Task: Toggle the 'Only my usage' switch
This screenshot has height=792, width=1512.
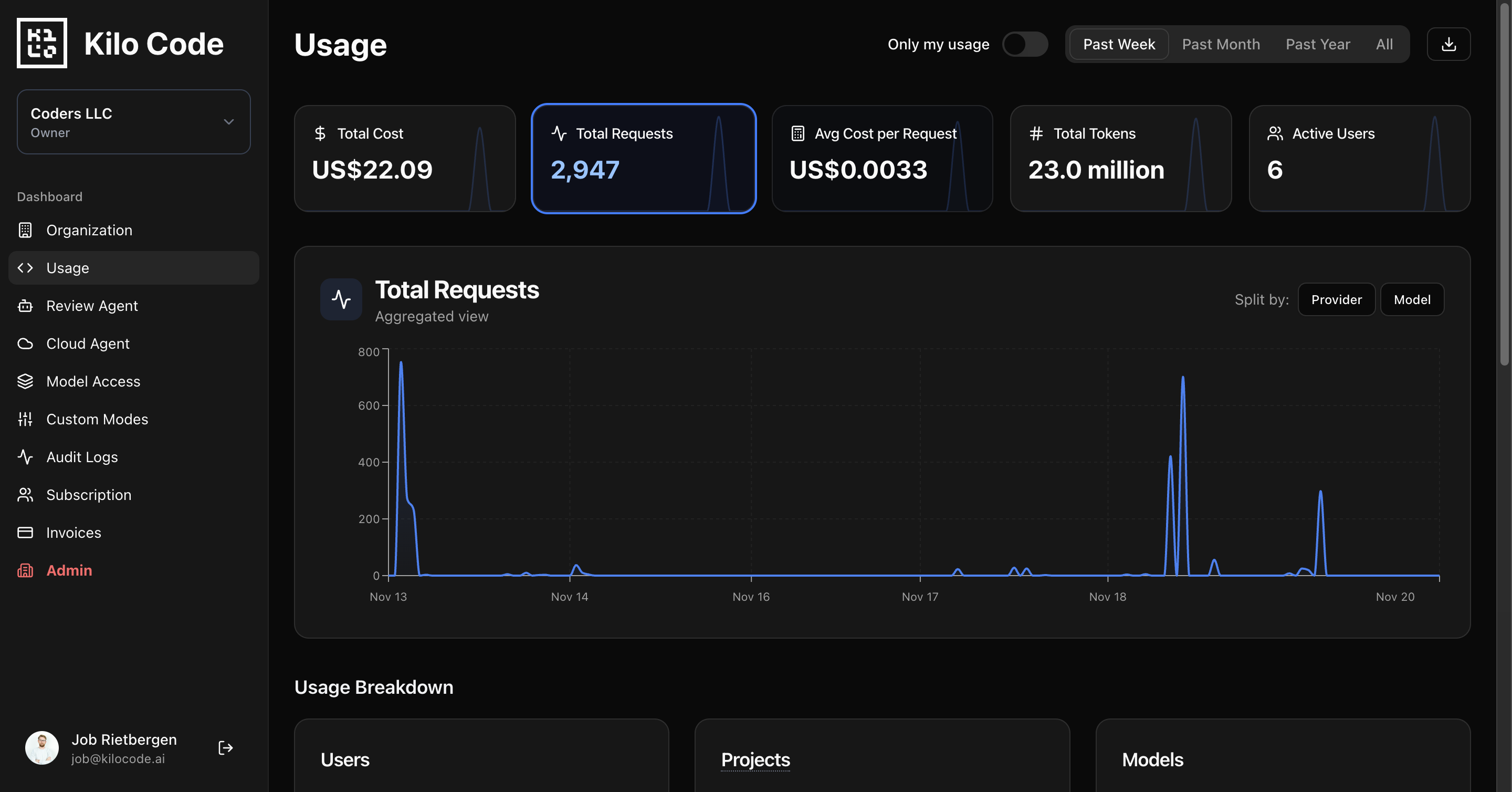Action: 1025,44
